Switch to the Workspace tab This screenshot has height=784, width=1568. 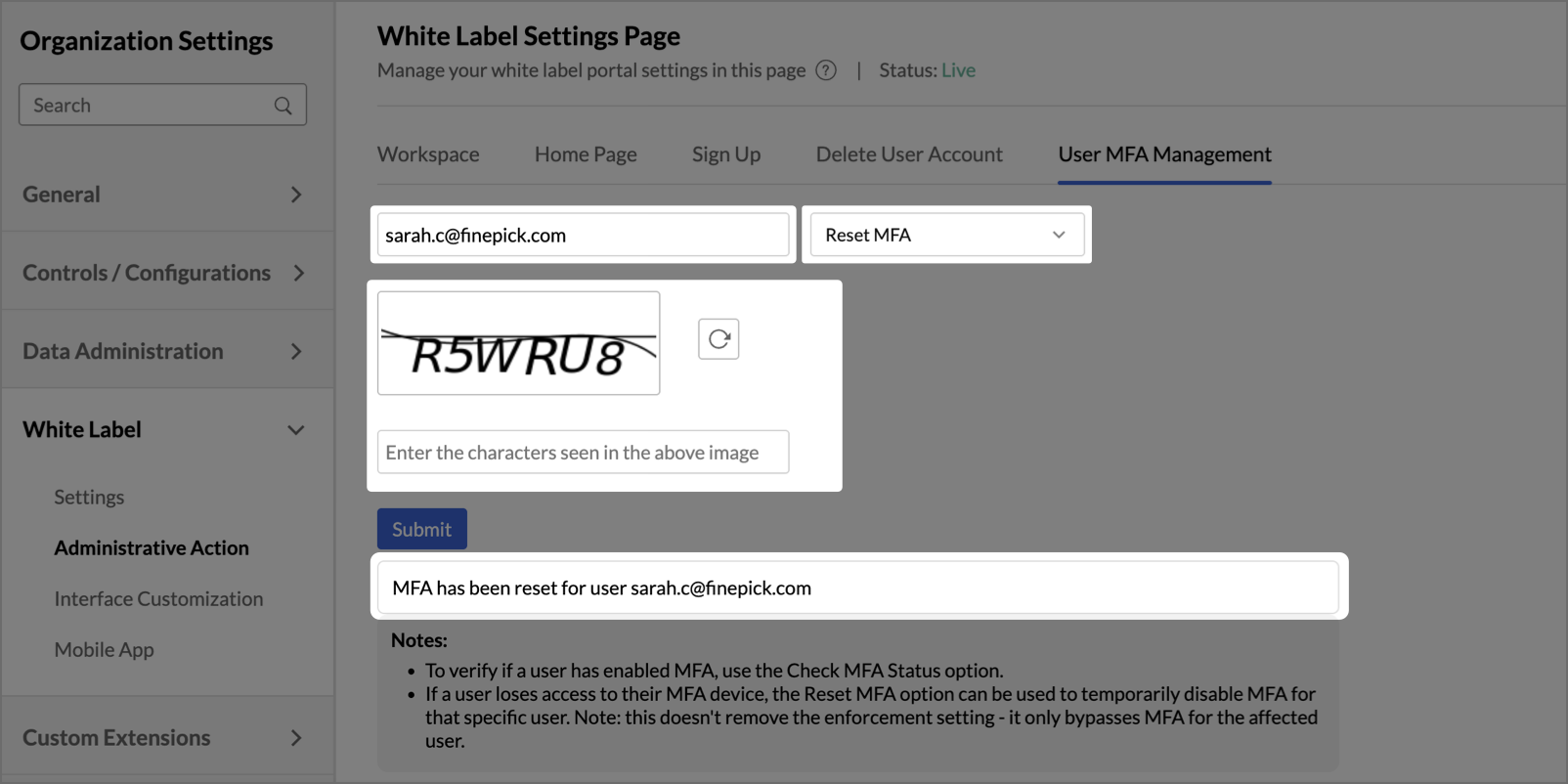click(428, 154)
